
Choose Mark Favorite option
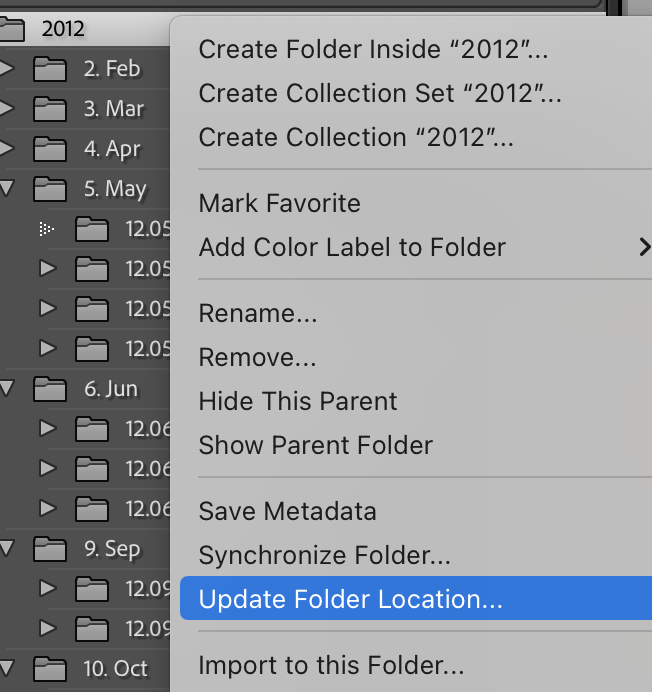point(279,204)
